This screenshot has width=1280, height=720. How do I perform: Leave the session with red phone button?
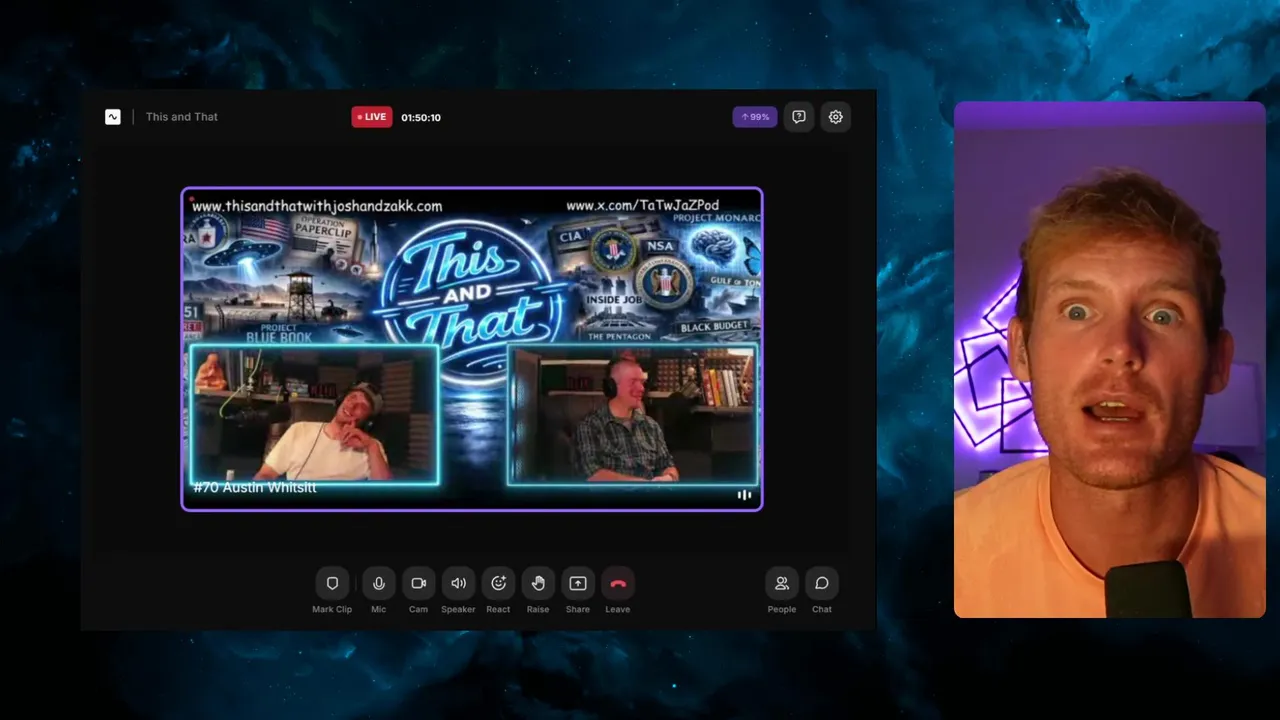(618, 583)
